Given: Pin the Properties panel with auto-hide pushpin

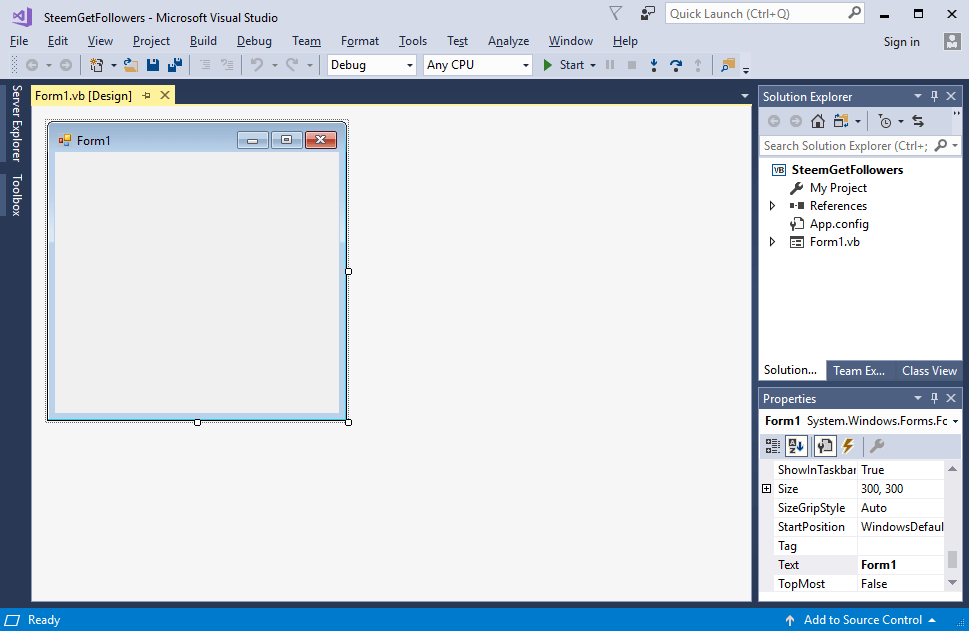Looking at the screenshot, I should (x=934, y=398).
